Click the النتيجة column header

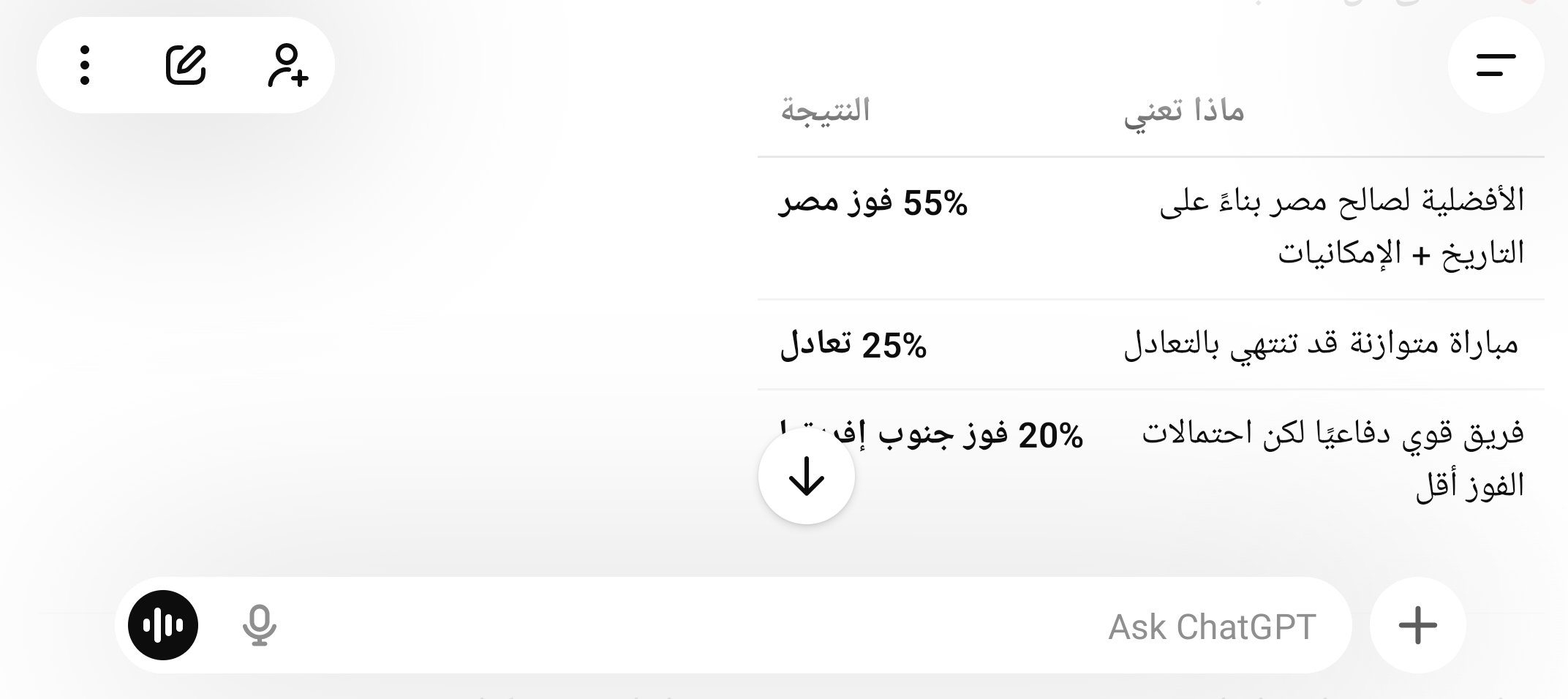point(826,111)
